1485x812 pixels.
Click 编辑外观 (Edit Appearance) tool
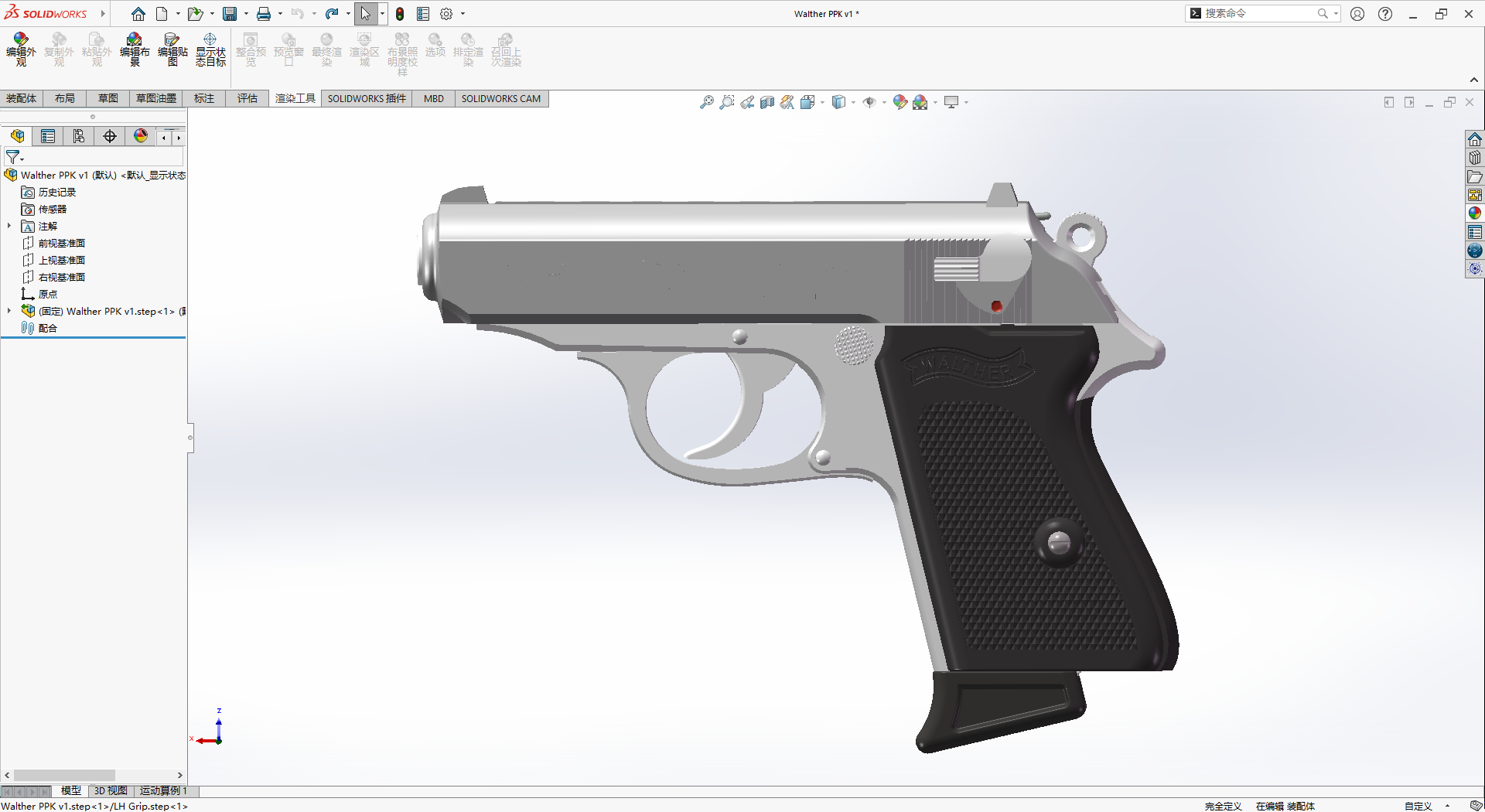point(21,50)
